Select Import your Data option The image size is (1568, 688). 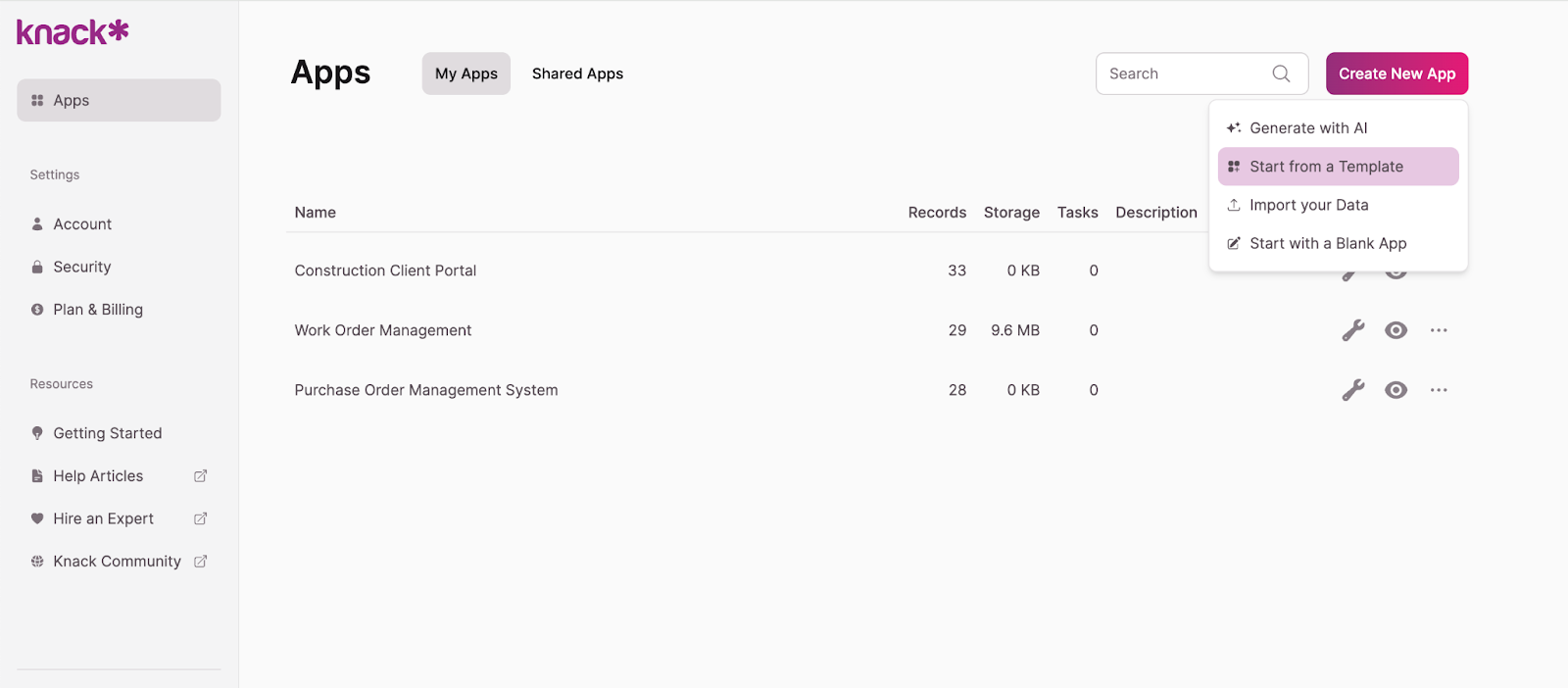(1308, 205)
